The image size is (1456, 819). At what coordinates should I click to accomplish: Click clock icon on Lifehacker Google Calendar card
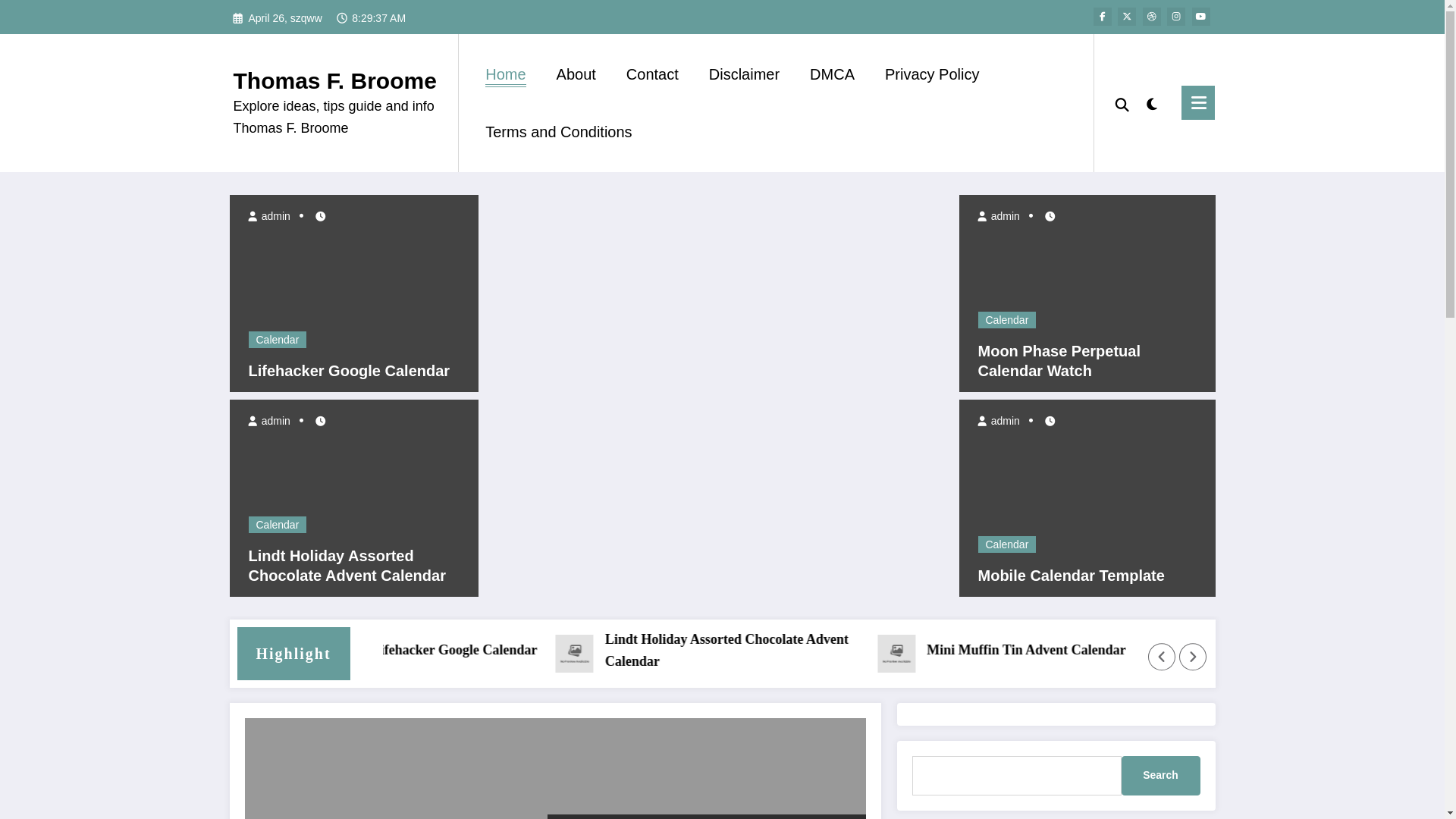click(320, 216)
